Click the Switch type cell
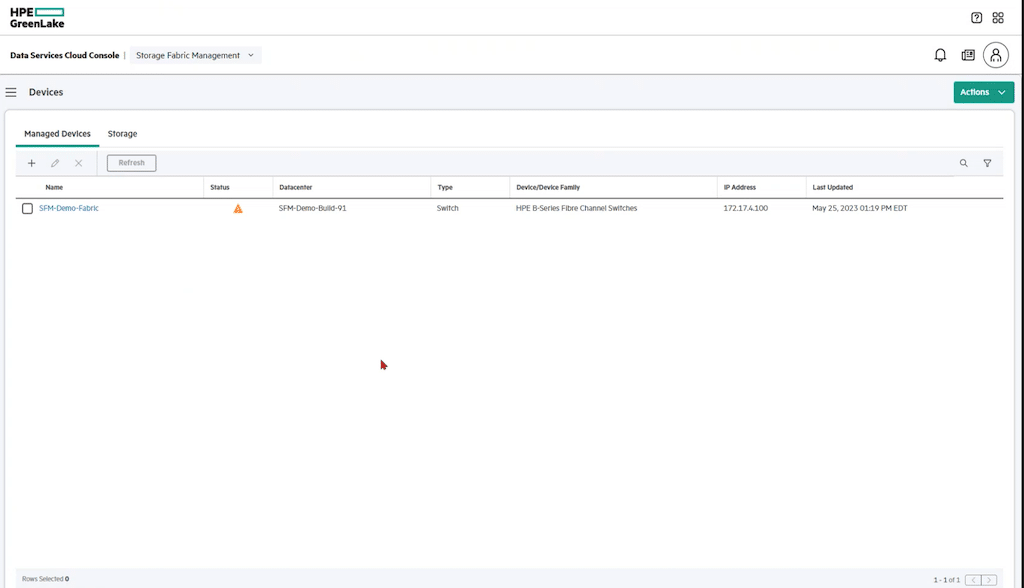Viewport: 1024px width, 588px height. (x=447, y=208)
